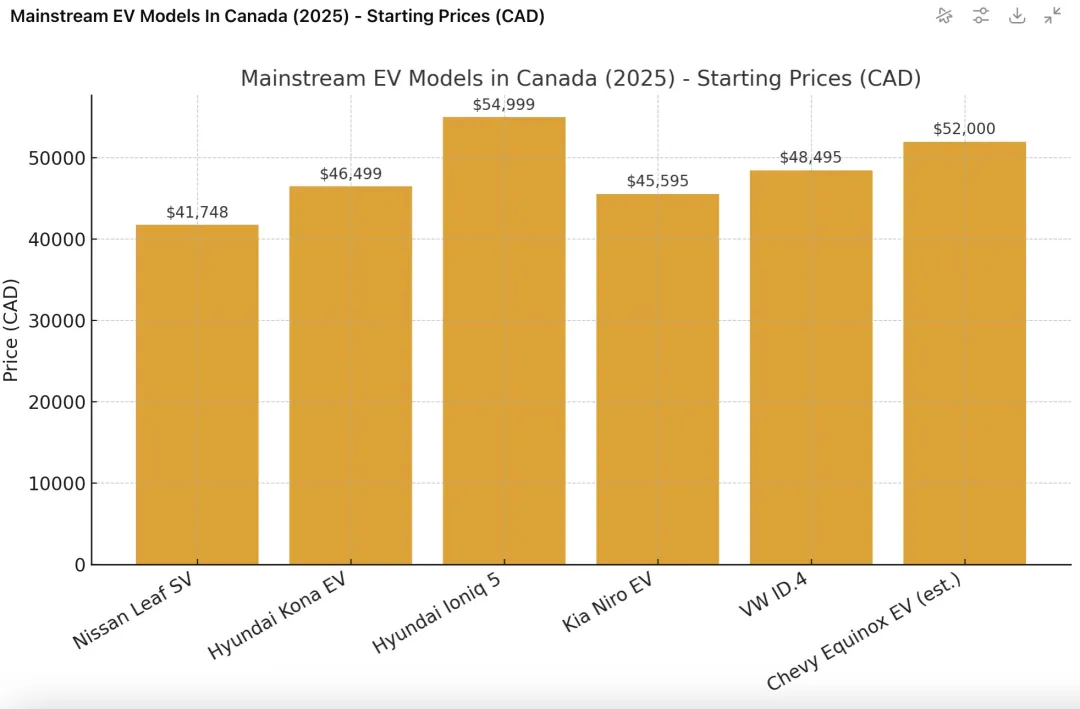Toggle interactive chart mode icon
This screenshot has height=709, width=1080.
(944, 16)
